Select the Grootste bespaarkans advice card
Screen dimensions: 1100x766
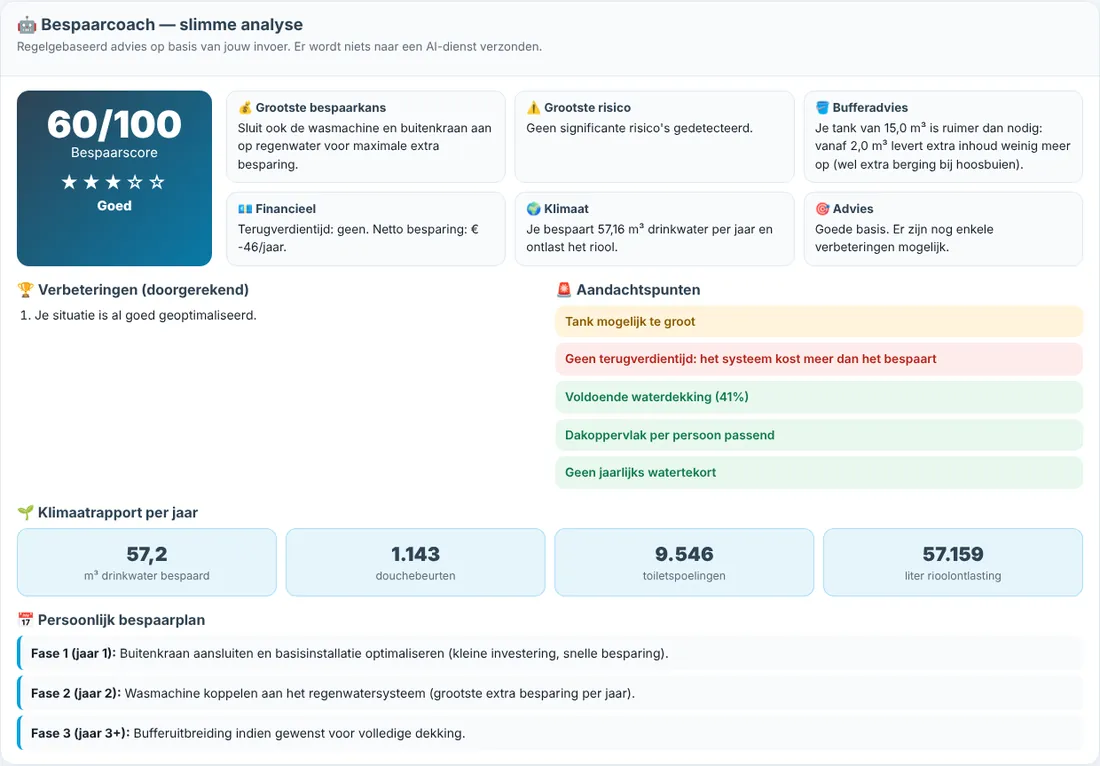coord(365,137)
